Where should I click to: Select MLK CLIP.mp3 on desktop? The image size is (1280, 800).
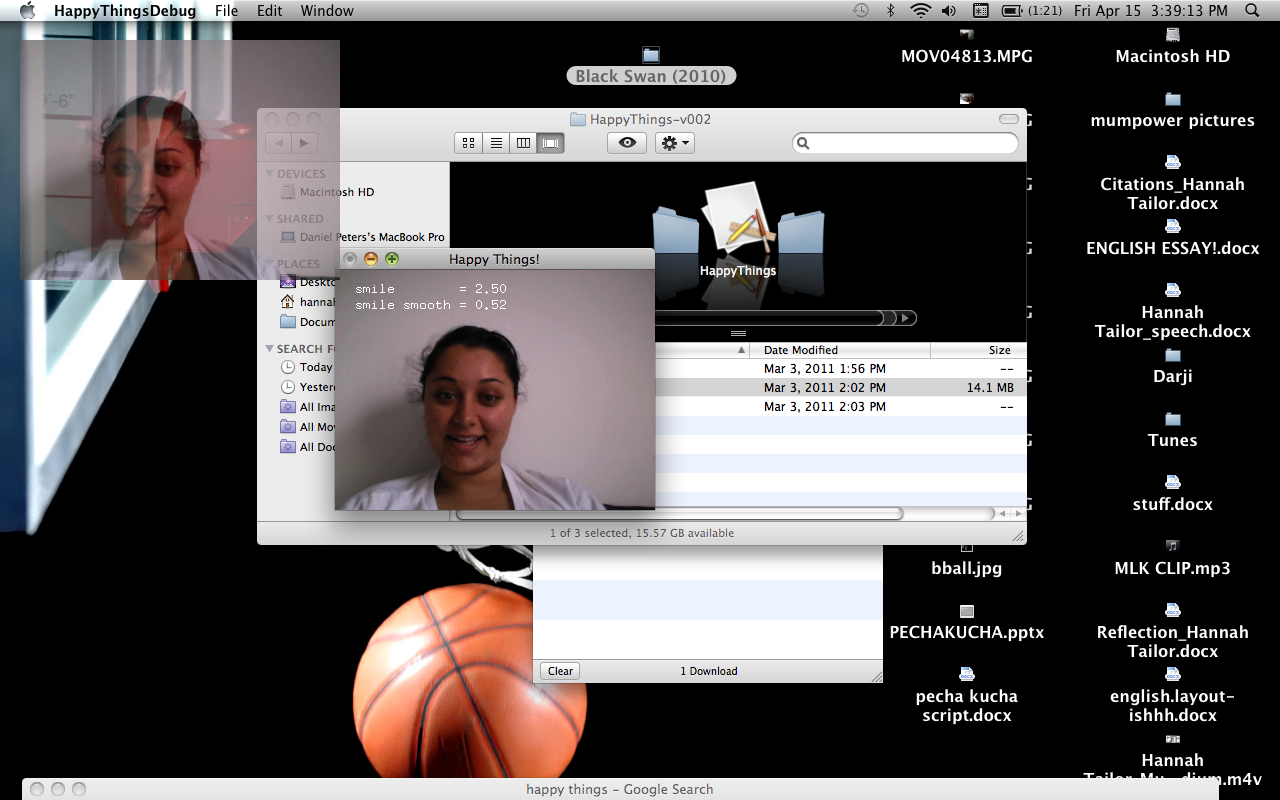click(1173, 559)
